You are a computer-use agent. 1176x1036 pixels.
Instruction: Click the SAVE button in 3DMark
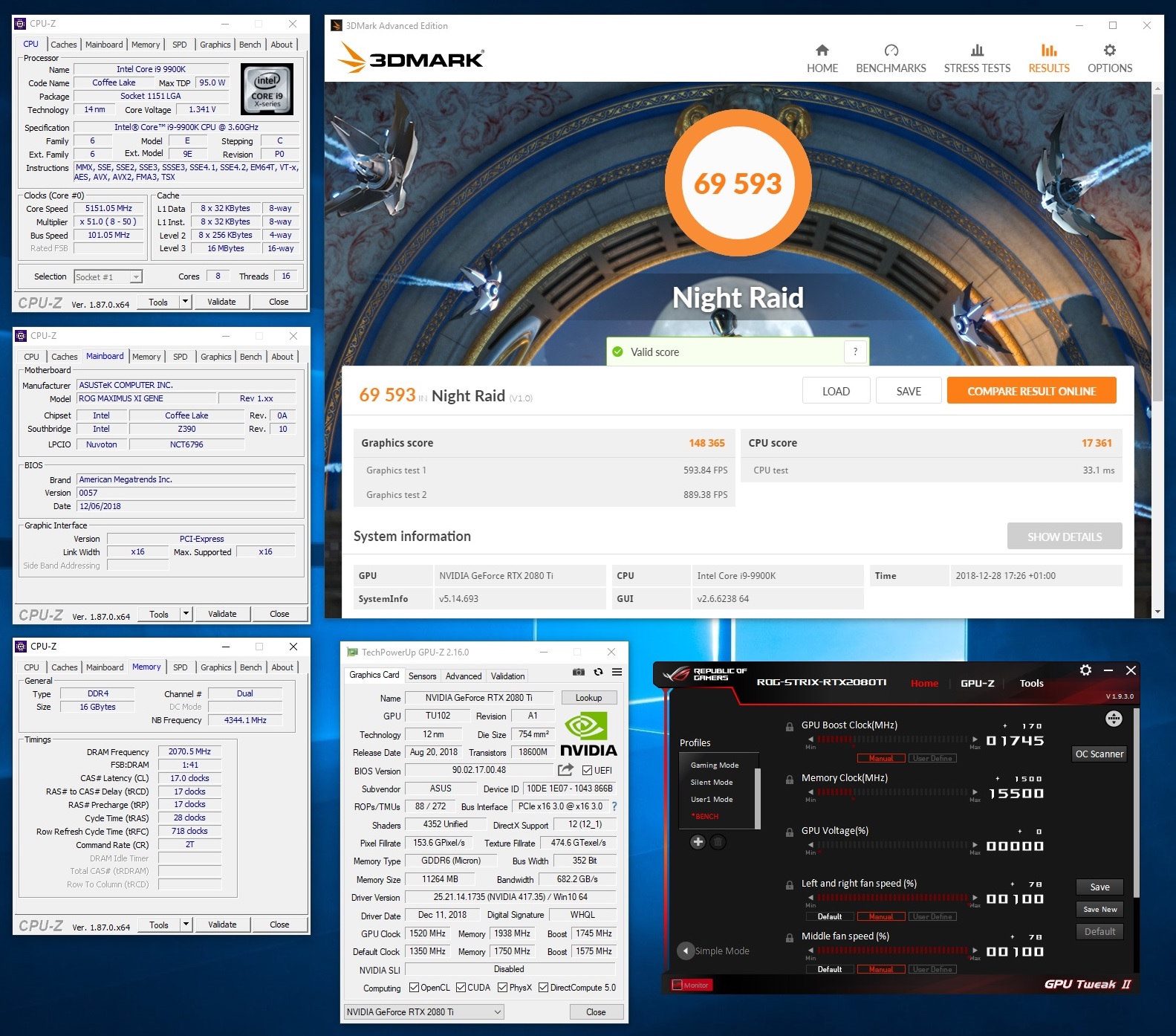(x=909, y=391)
